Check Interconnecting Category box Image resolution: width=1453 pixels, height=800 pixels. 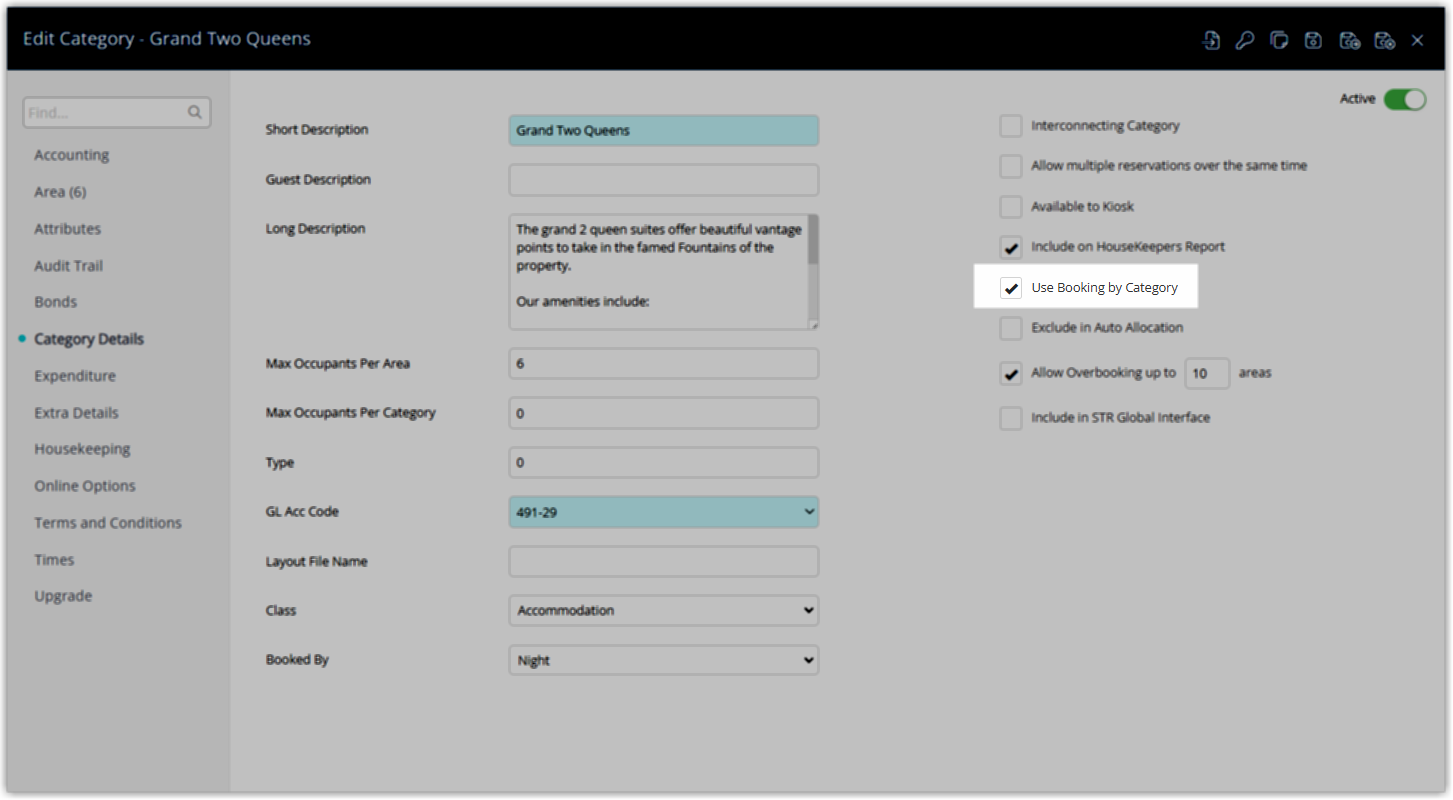coord(1011,126)
